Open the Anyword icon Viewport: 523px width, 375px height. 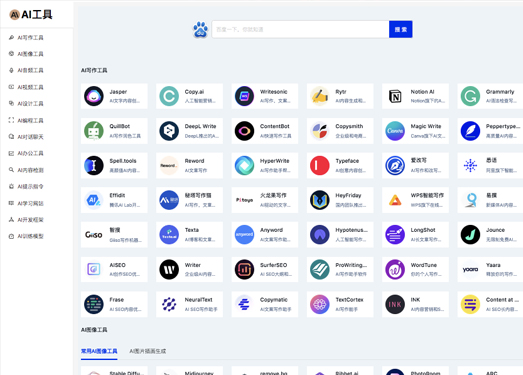click(x=244, y=235)
